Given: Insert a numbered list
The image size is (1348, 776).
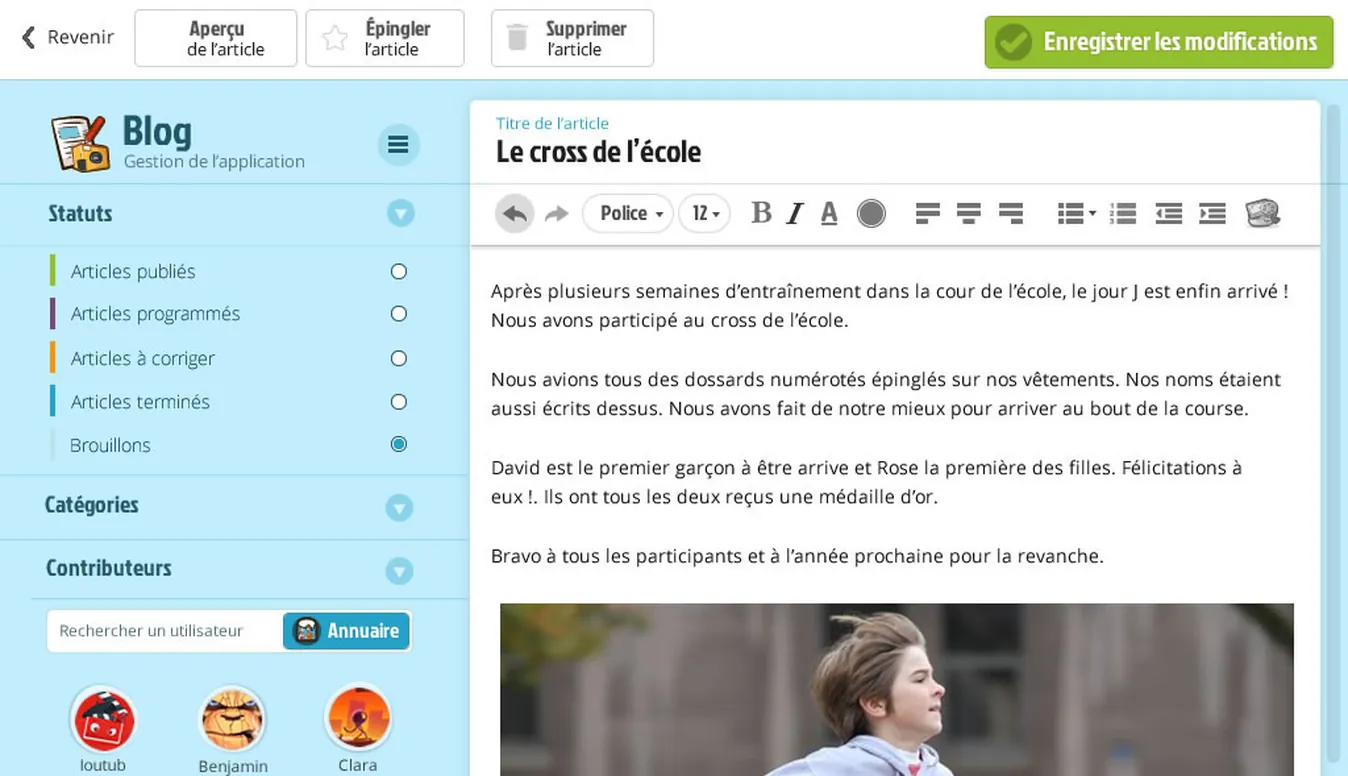Looking at the screenshot, I should (1123, 213).
